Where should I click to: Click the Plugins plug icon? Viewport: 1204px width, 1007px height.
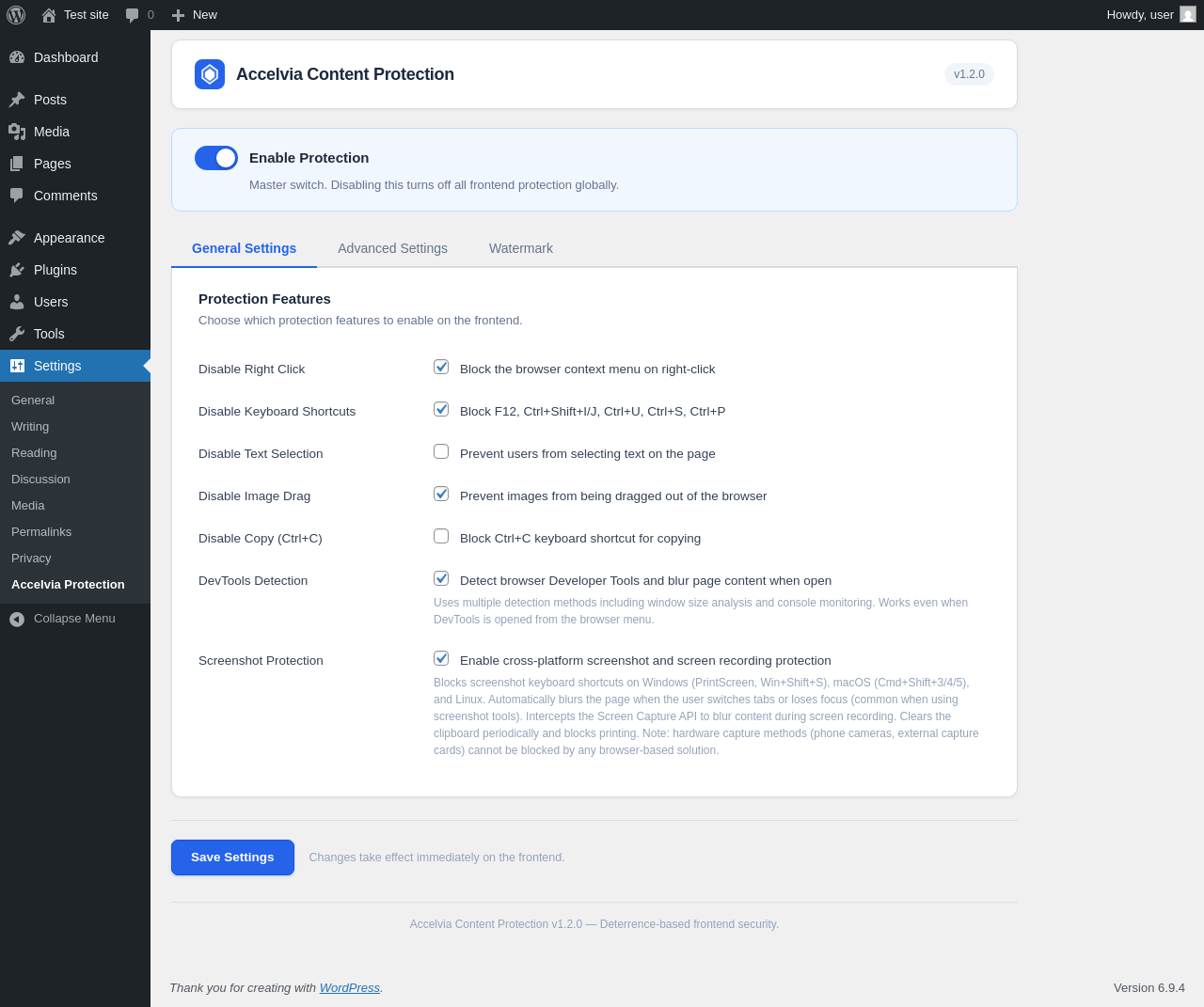click(17, 270)
